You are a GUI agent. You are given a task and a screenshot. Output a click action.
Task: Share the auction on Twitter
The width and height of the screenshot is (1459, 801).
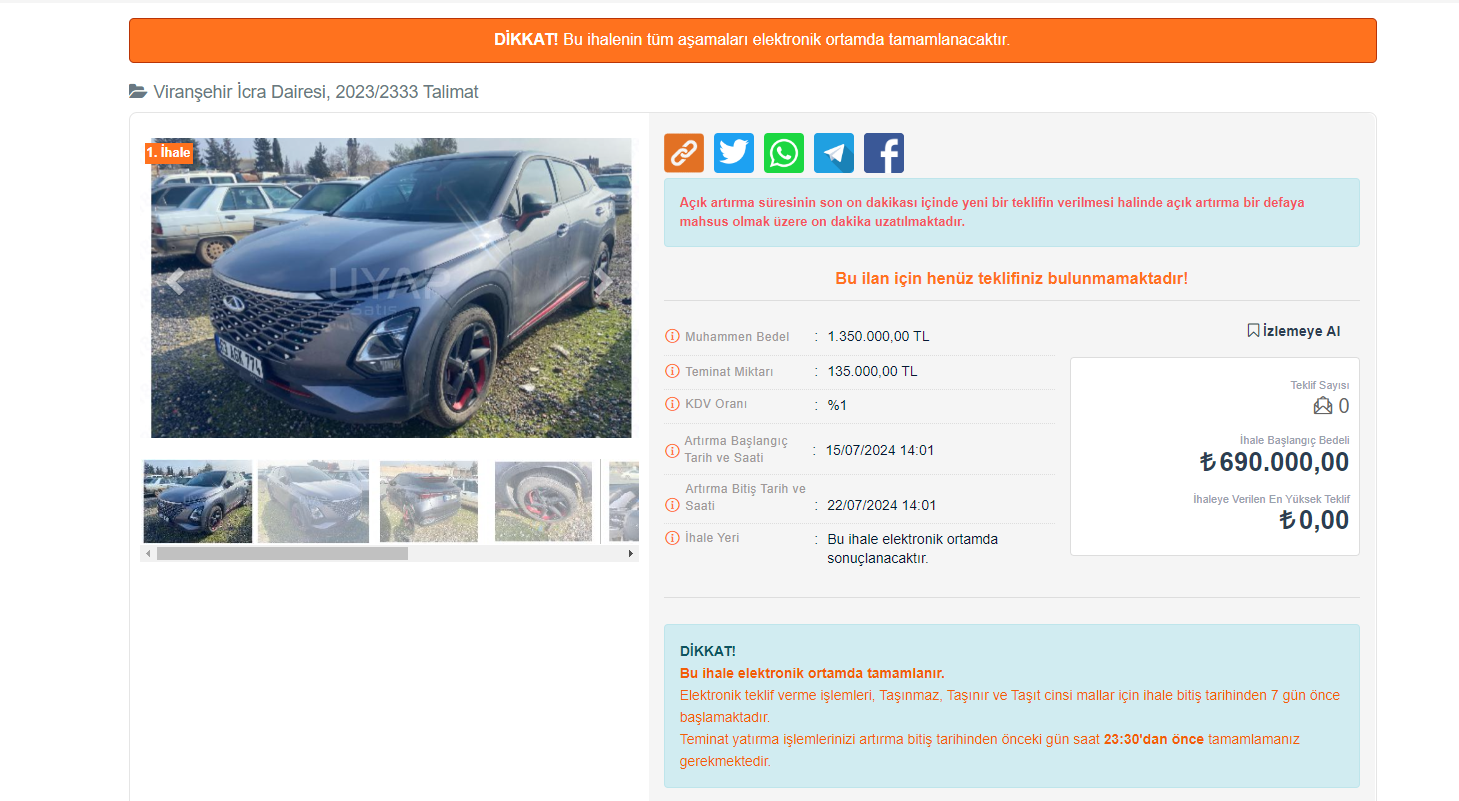coord(734,153)
